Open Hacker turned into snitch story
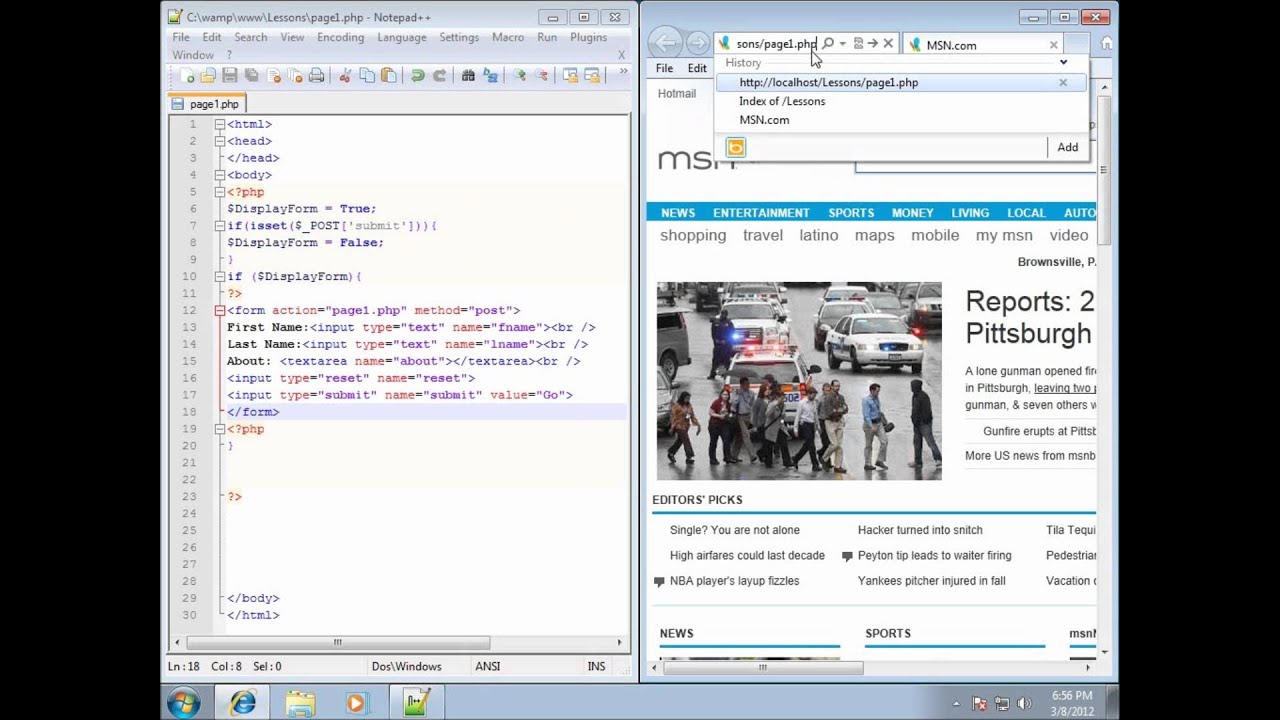Image resolution: width=1280 pixels, height=720 pixels. pyautogui.click(x=920, y=530)
